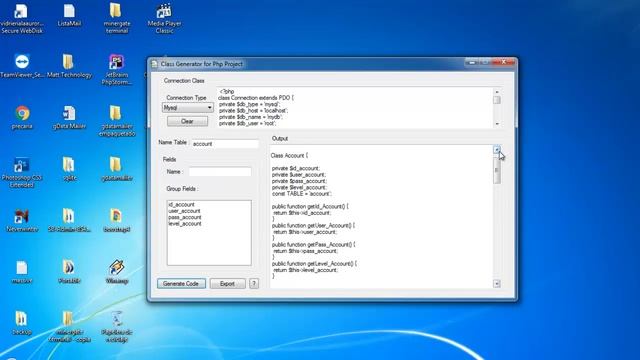Select the Chrome shortcut icon on desktop

point(22,117)
